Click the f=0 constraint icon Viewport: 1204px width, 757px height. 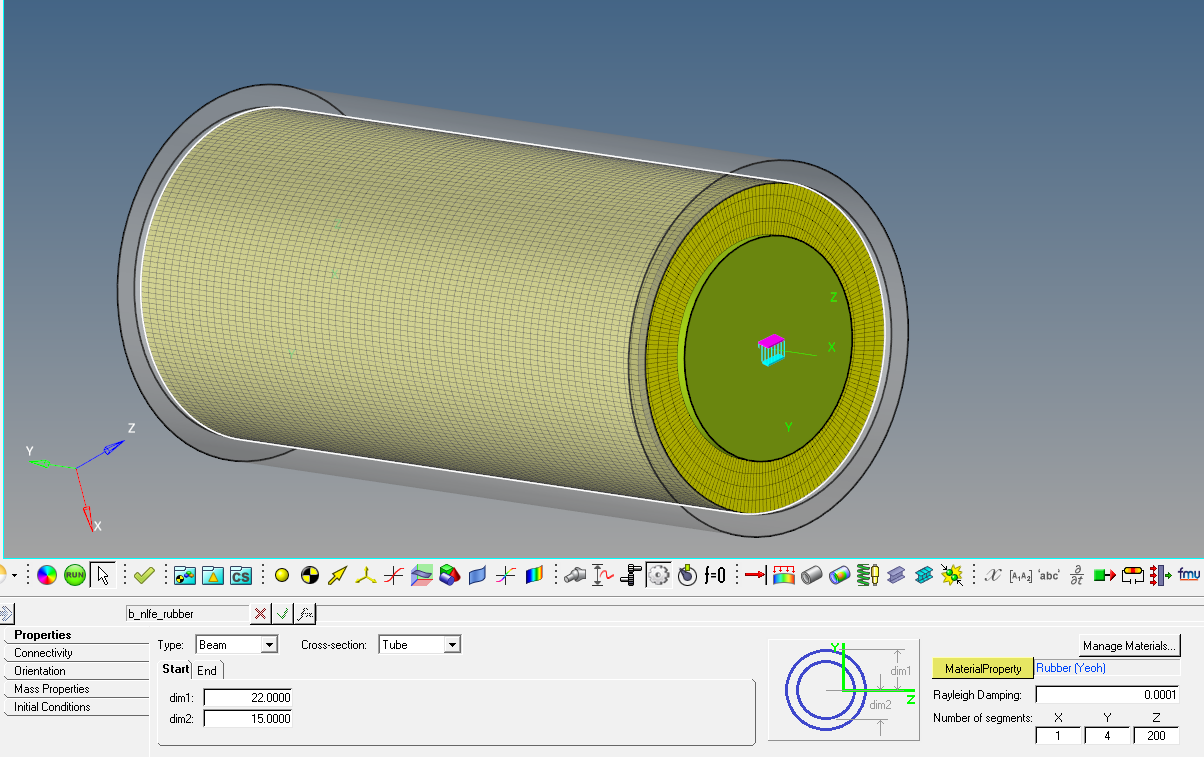click(714, 575)
